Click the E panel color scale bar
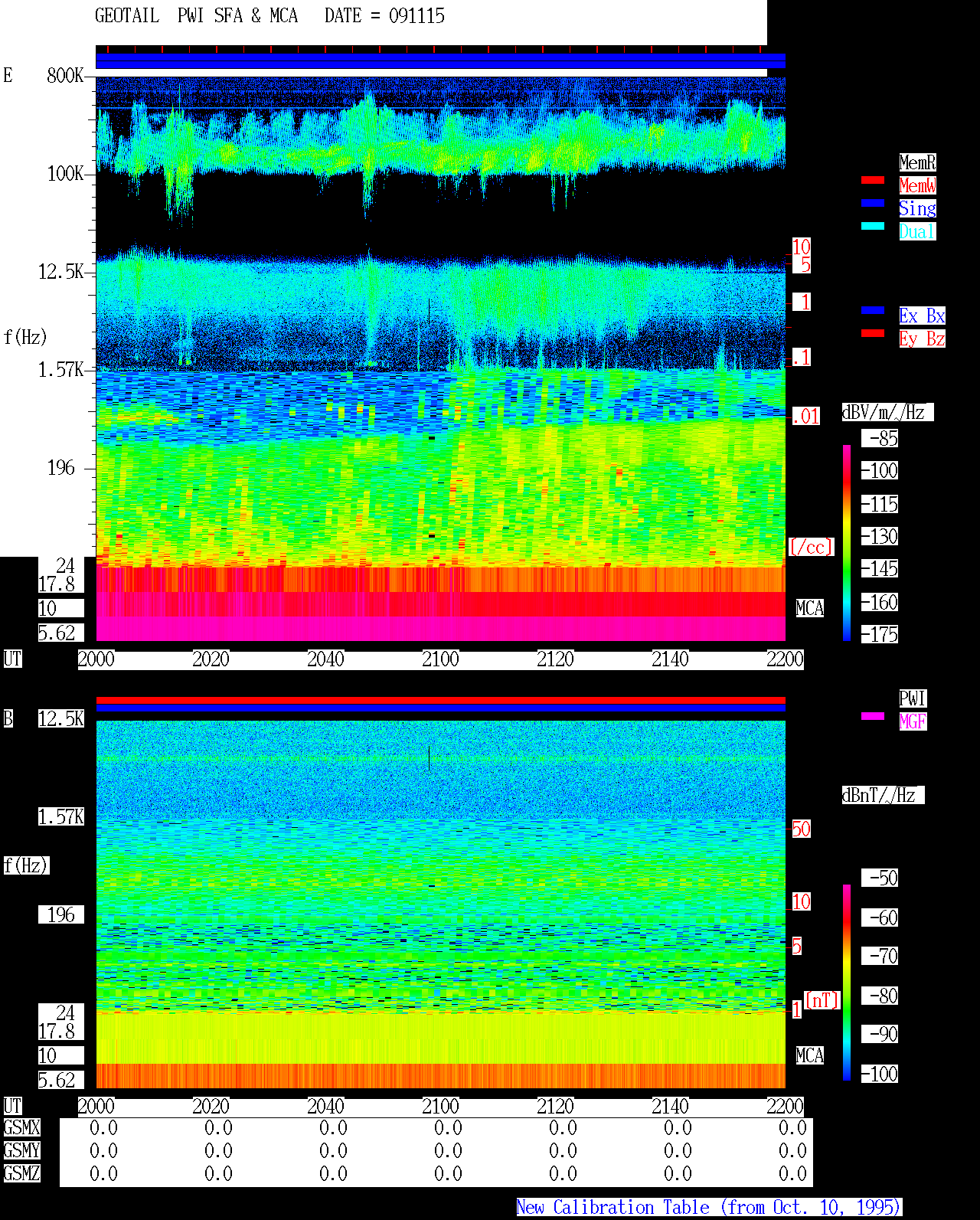This screenshot has height=1220, width=980. [847, 542]
